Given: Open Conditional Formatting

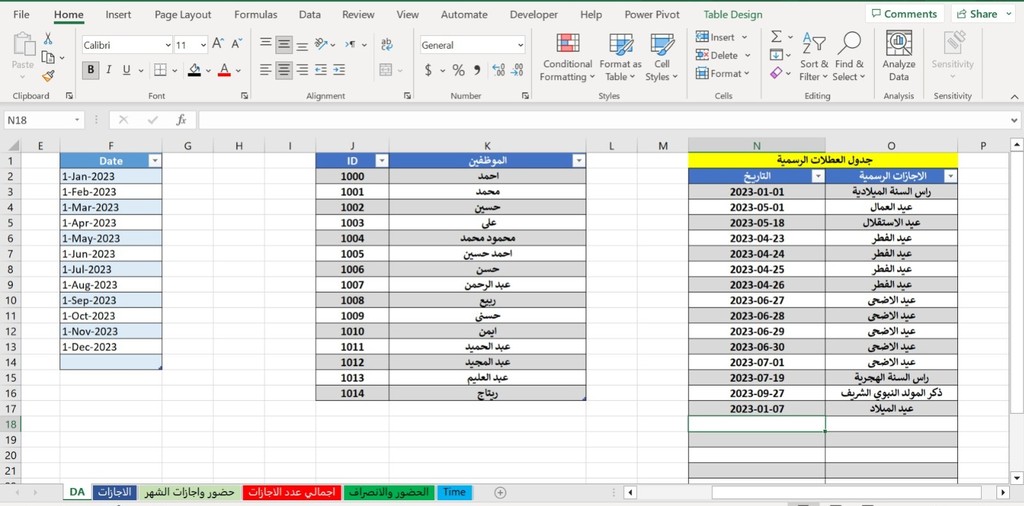Looking at the screenshot, I should point(568,57).
